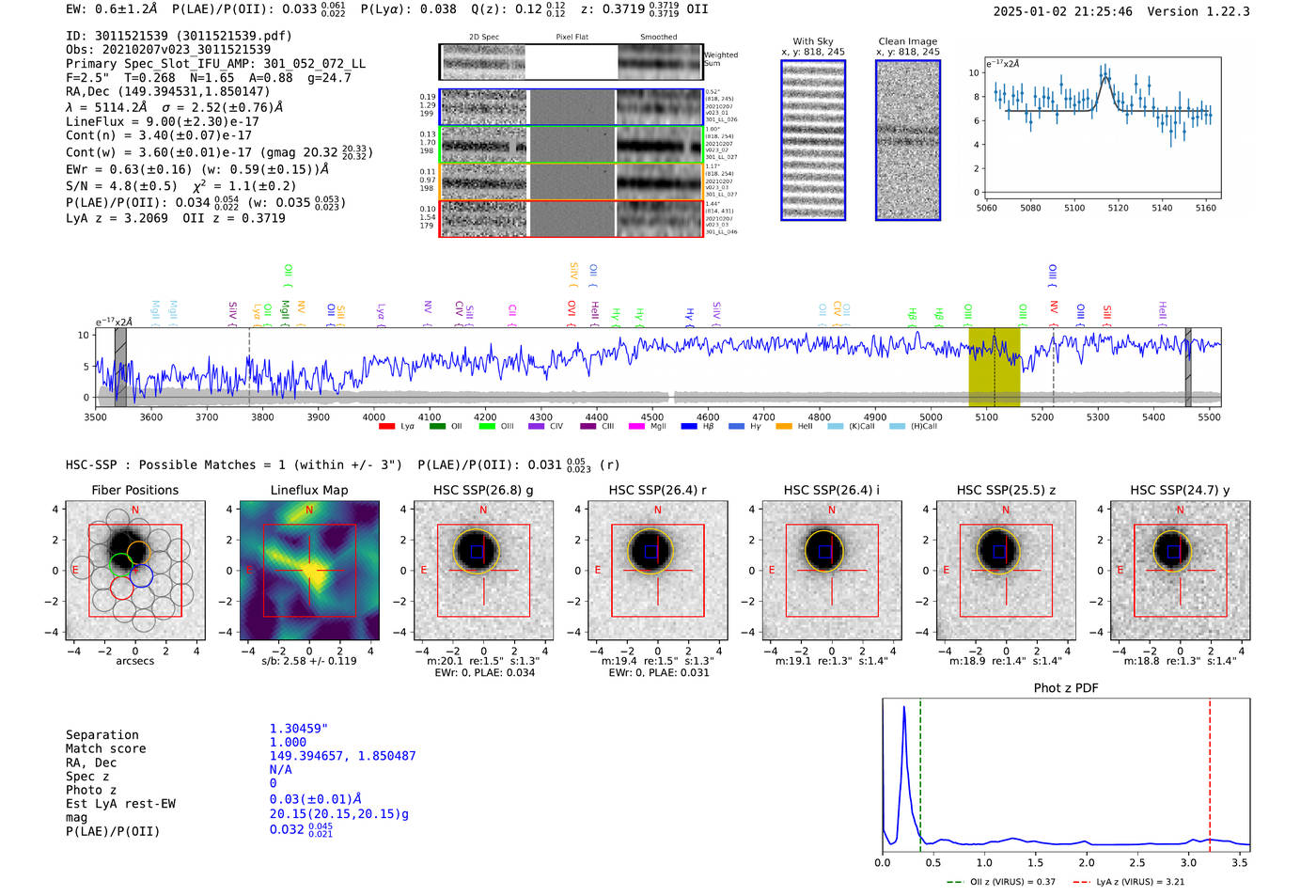Select the green-bordered 2D spectrum row
Image resolution: width=1316 pixels, height=896 pixels.
572,145
